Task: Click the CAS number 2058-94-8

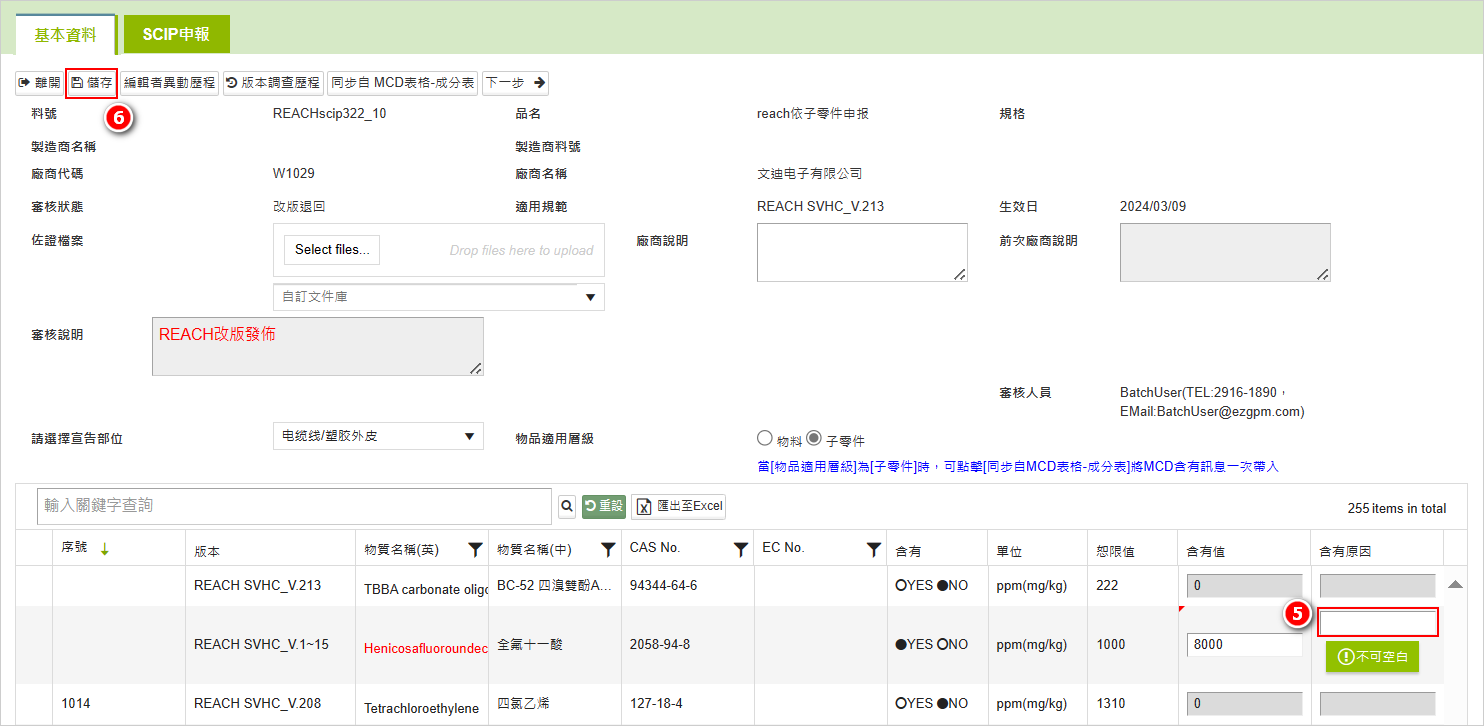Action: coord(660,645)
